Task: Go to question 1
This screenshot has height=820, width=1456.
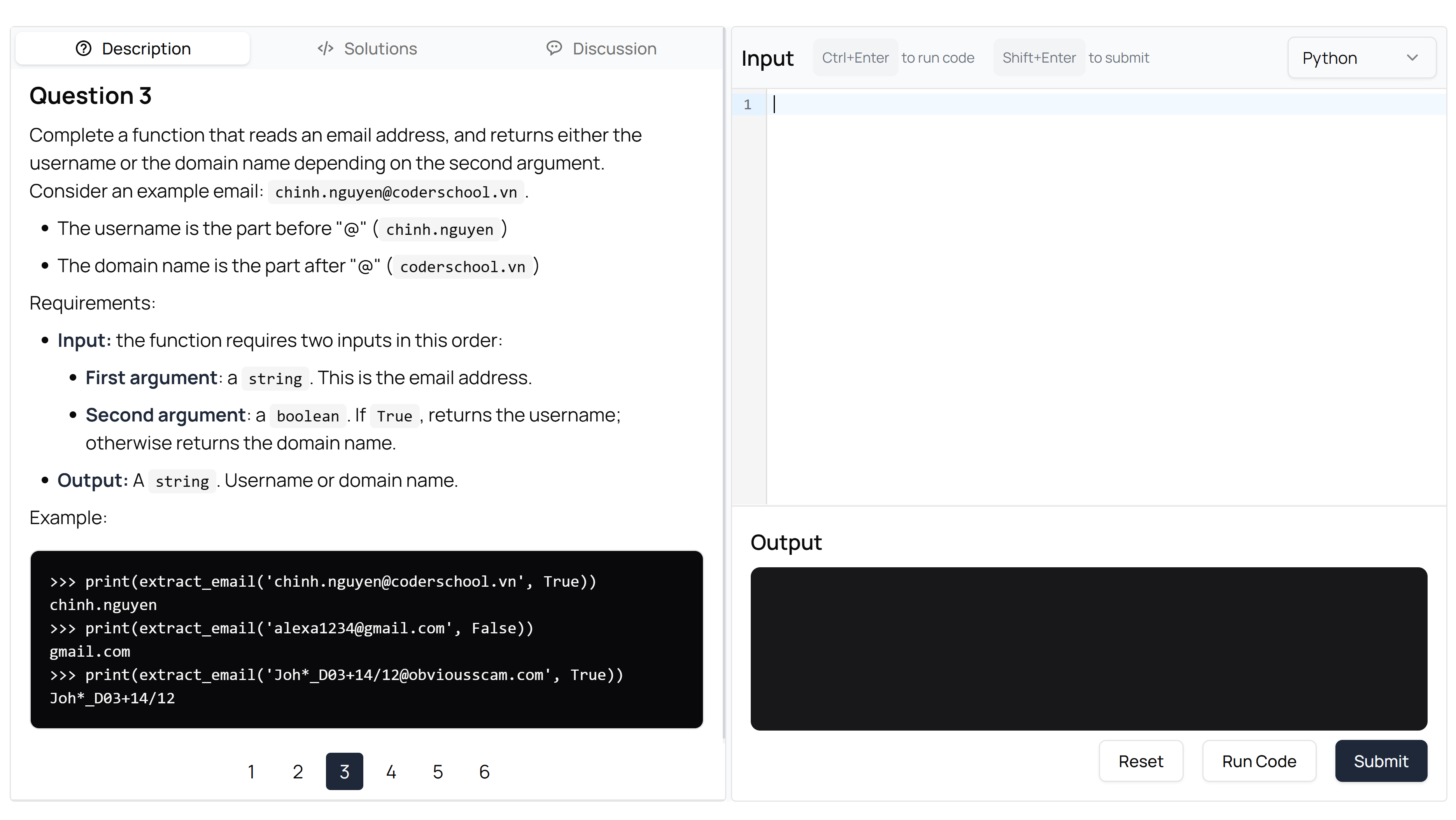Action: tap(252, 771)
